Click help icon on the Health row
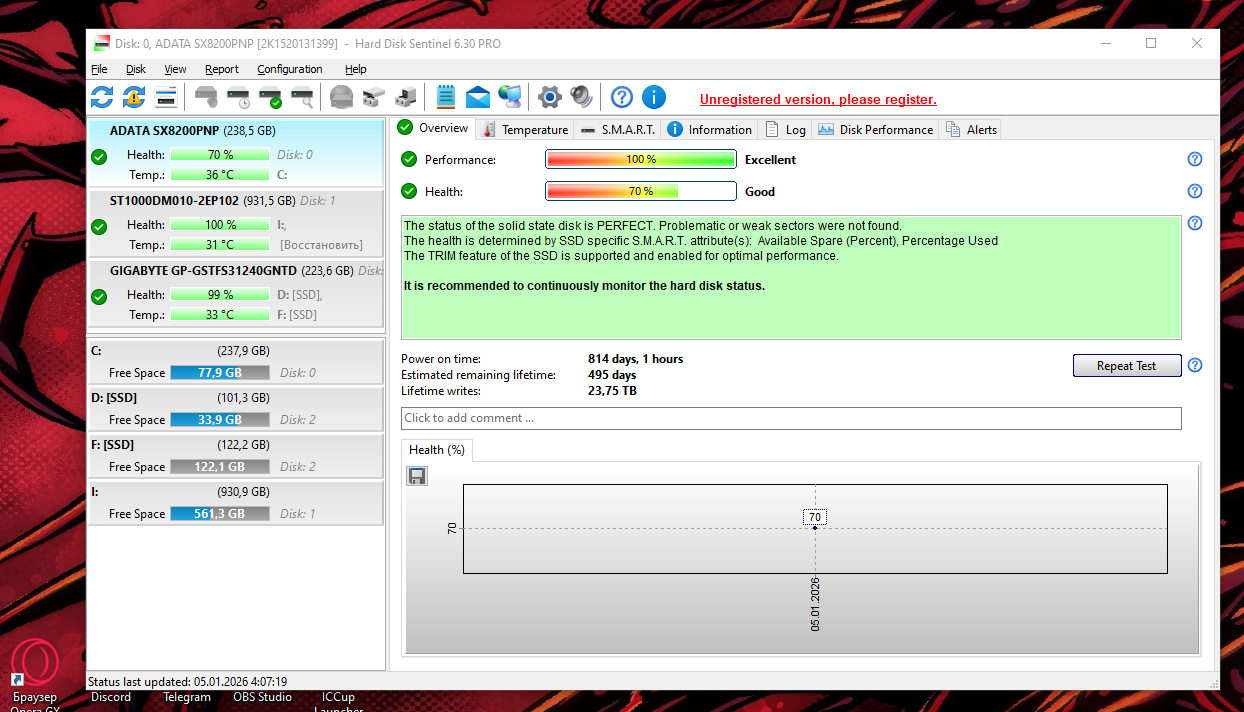 point(1195,191)
